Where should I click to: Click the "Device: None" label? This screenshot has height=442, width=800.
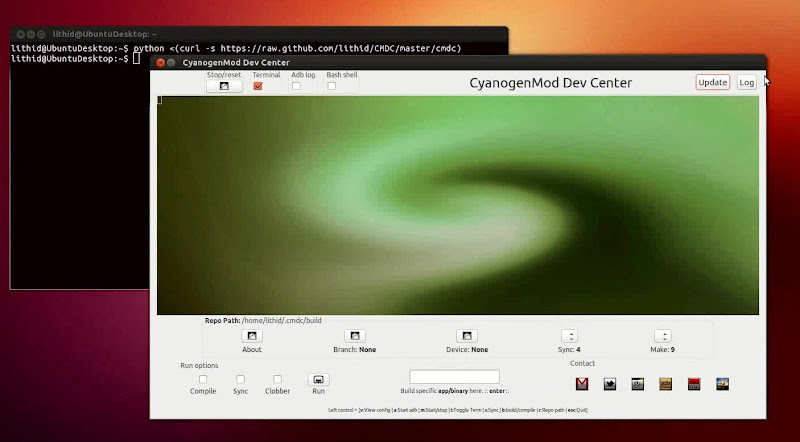coord(467,350)
